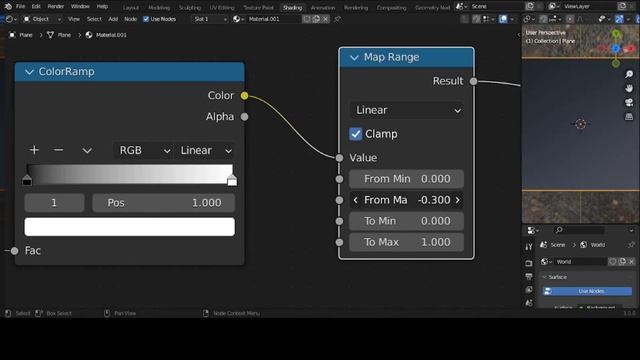Open the Window menu
Image resolution: width=640 pixels, height=360 pixels.
(80, 7)
